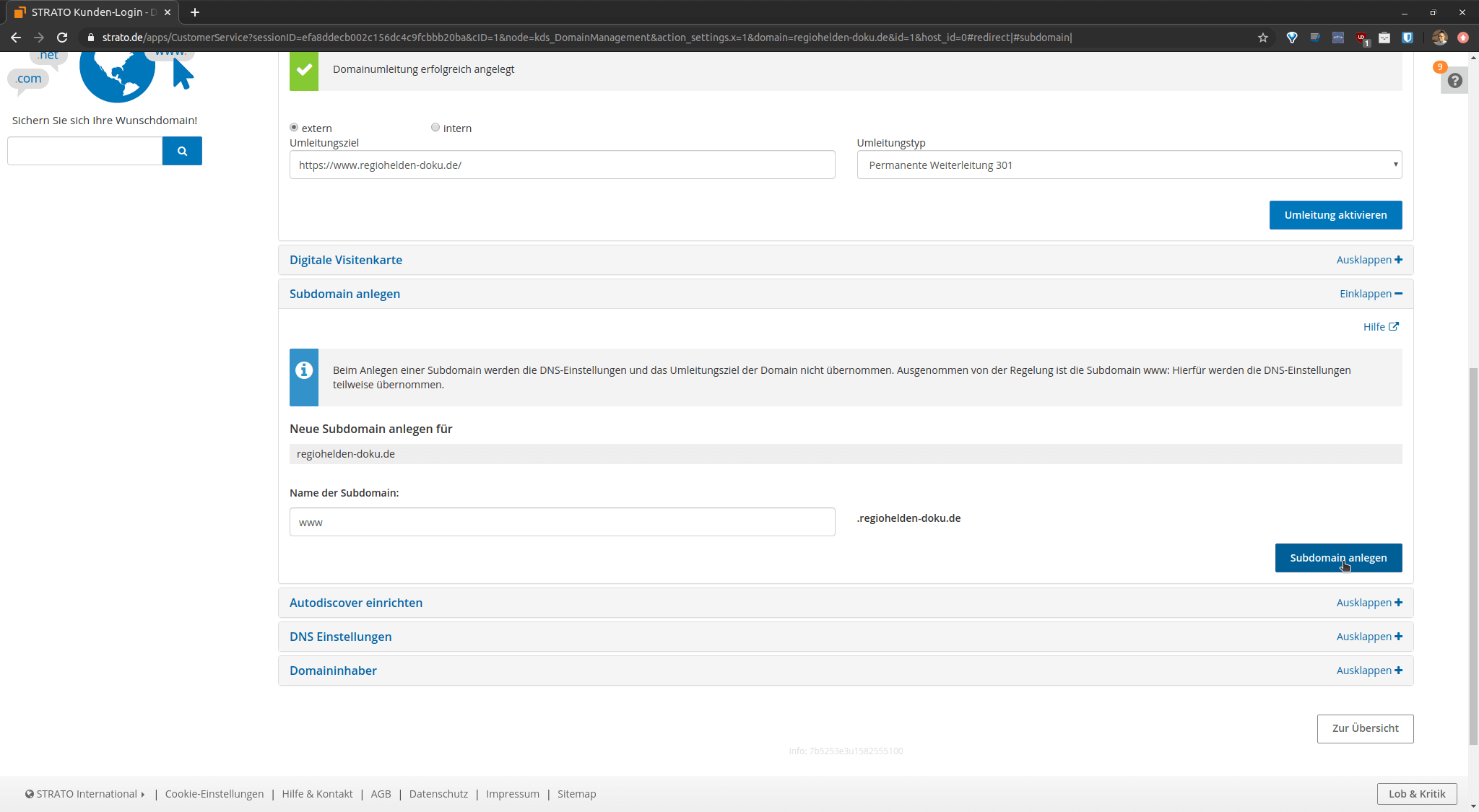Click the Lob & Kritik button
Viewport: 1479px width, 812px height.
pos(1417,794)
